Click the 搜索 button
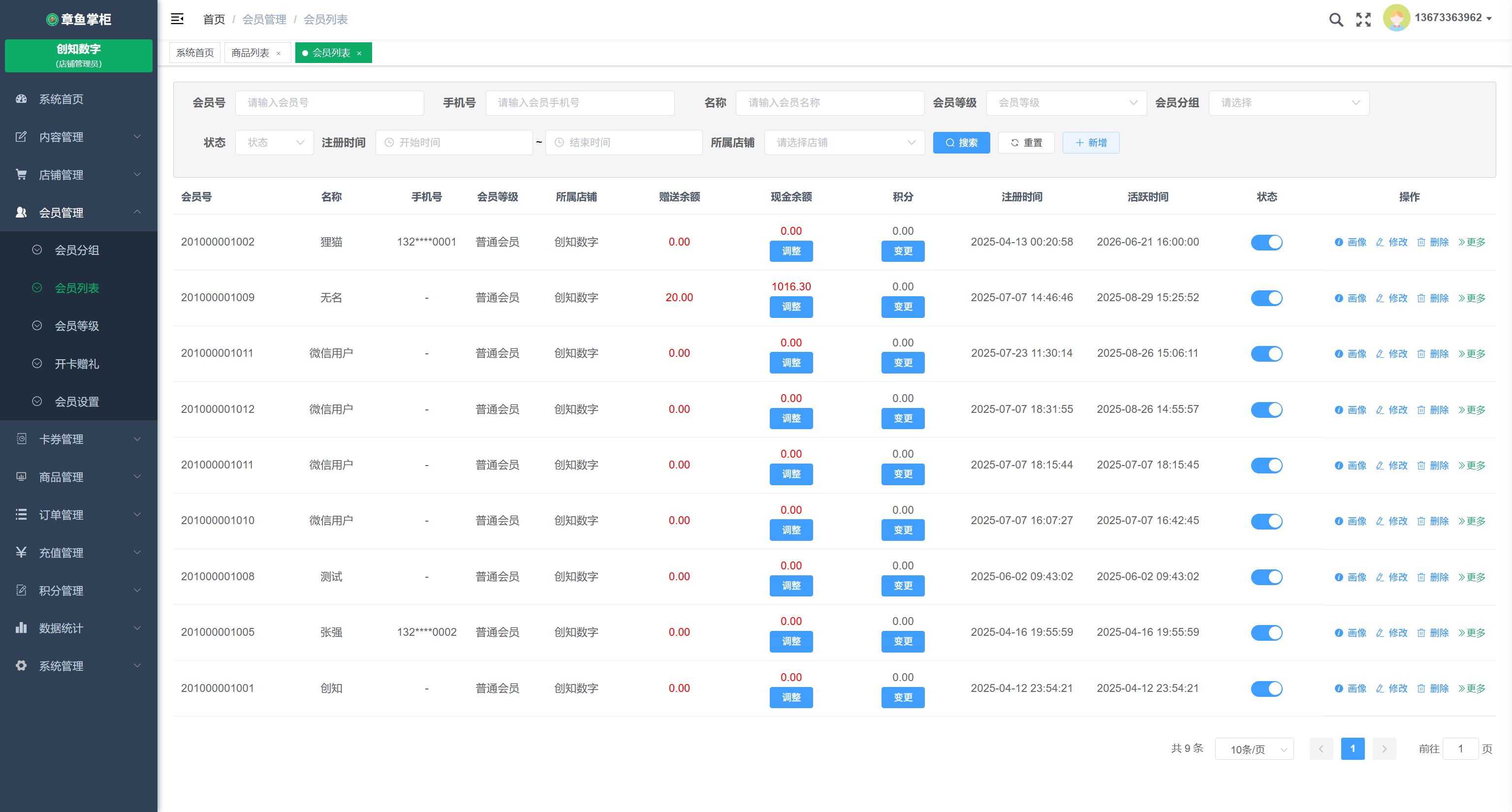Screen dimensions: 1512x812 961,143
